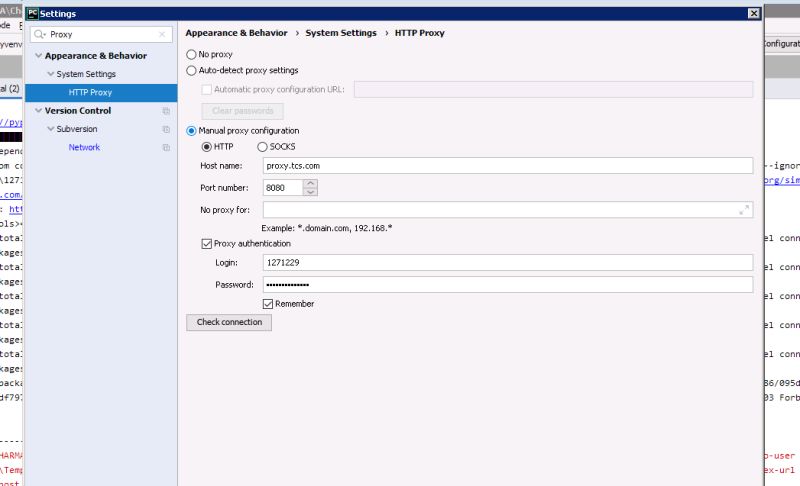Image resolution: width=800 pixels, height=486 pixels.
Task: Click project-level icon next to Version Control
Action: pyautogui.click(x=166, y=111)
